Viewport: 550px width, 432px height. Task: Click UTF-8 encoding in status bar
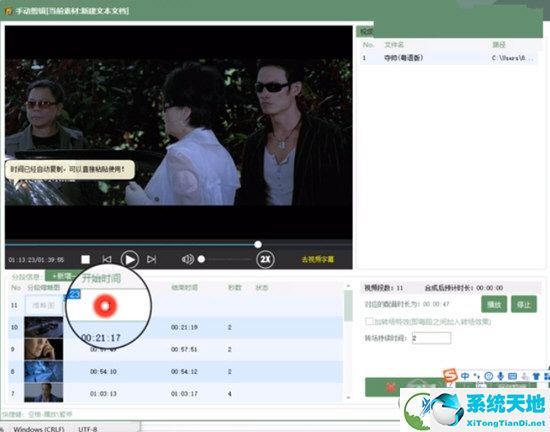pyautogui.click(x=88, y=428)
